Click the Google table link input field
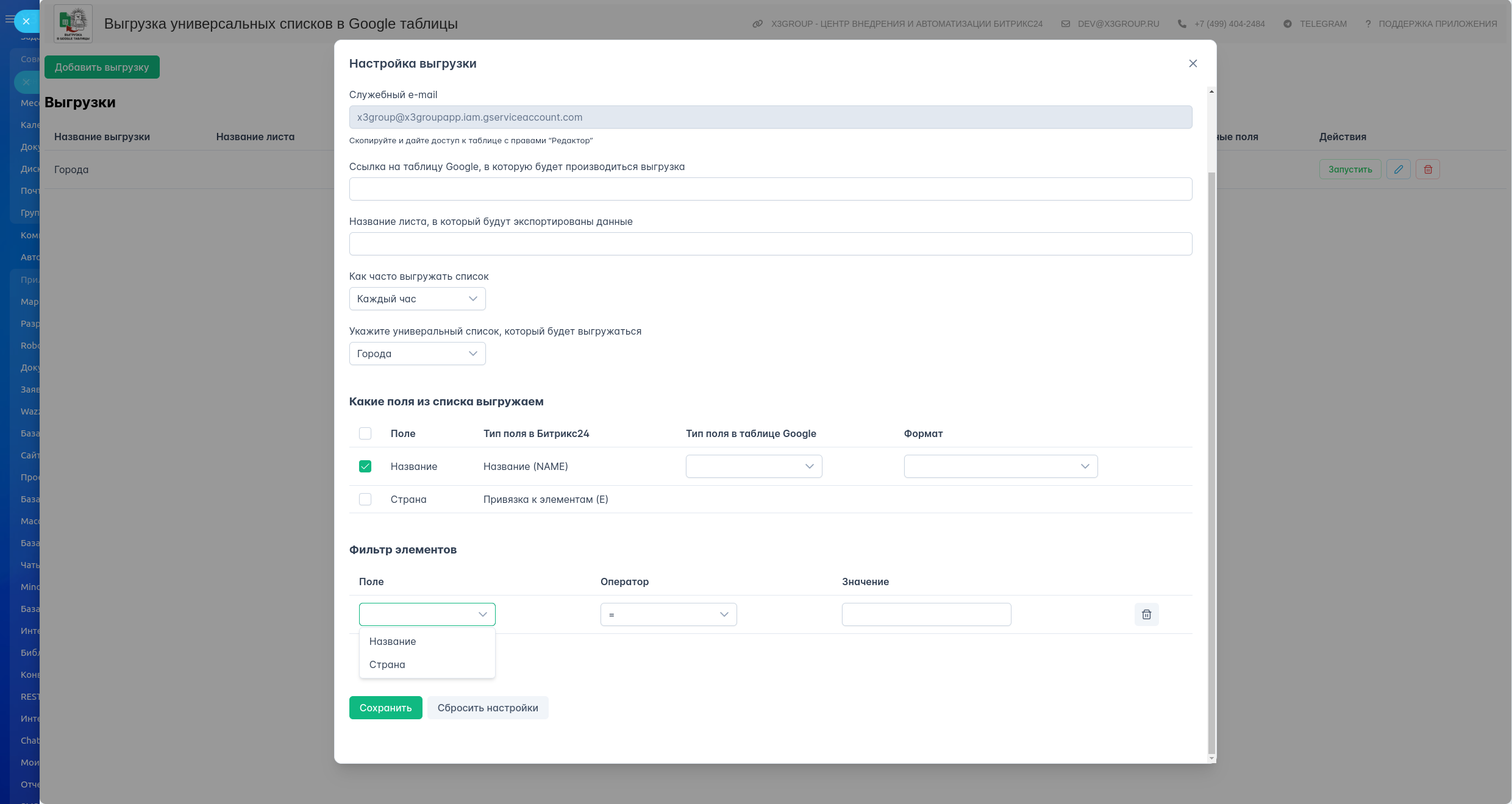 point(770,189)
